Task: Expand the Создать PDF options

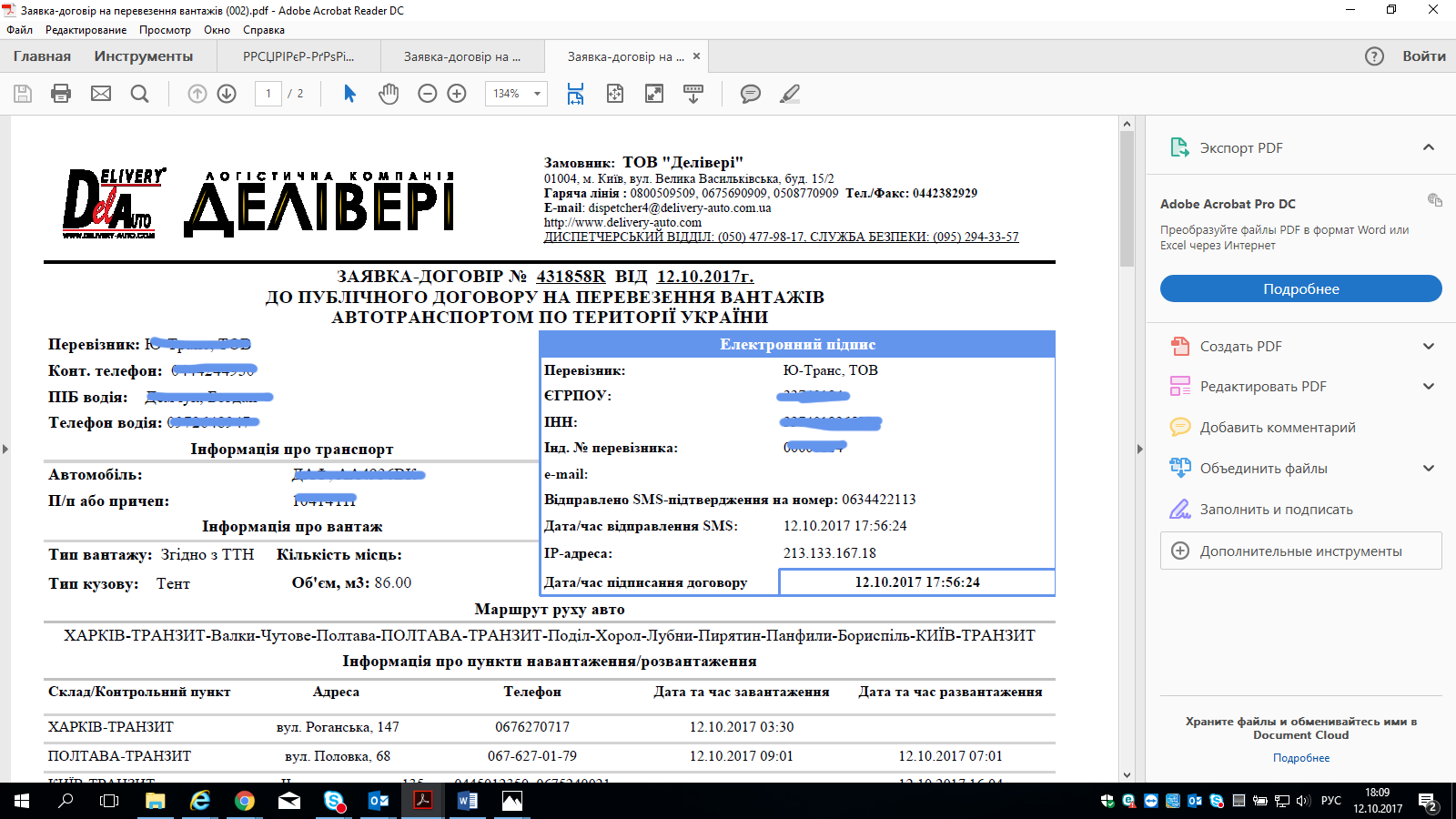Action: coord(1429,346)
